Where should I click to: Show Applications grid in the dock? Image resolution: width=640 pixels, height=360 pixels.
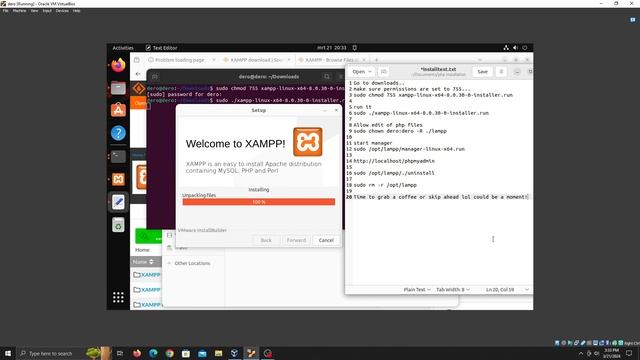(x=118, y=297)
